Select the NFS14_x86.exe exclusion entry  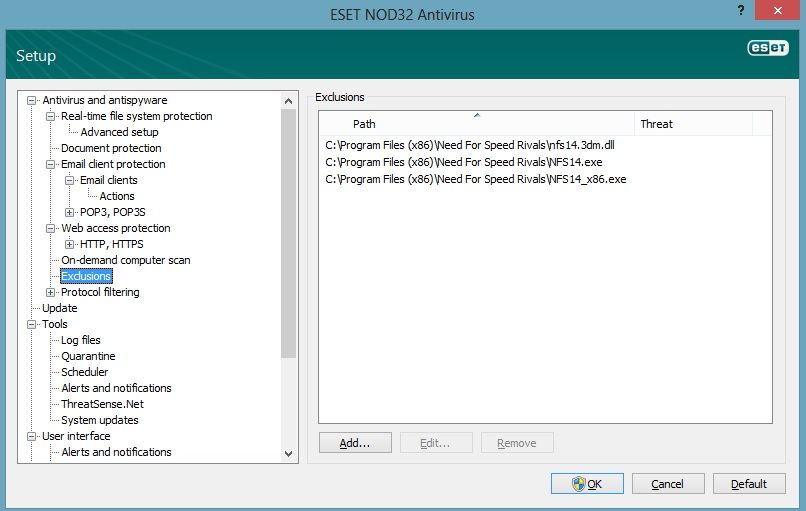click(x=475, y=179)
